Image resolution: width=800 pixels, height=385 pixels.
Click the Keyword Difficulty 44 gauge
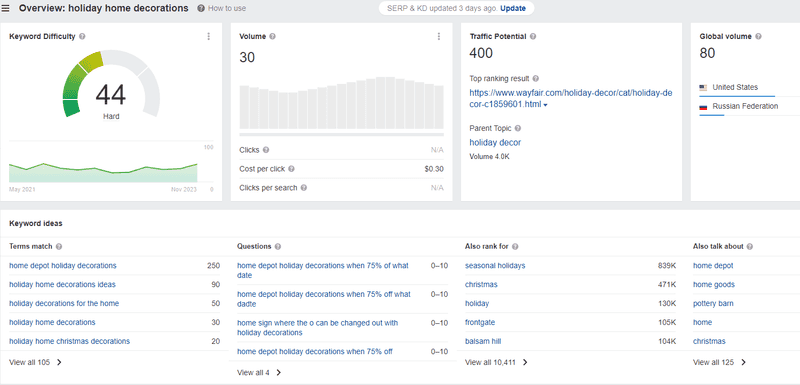111,84
